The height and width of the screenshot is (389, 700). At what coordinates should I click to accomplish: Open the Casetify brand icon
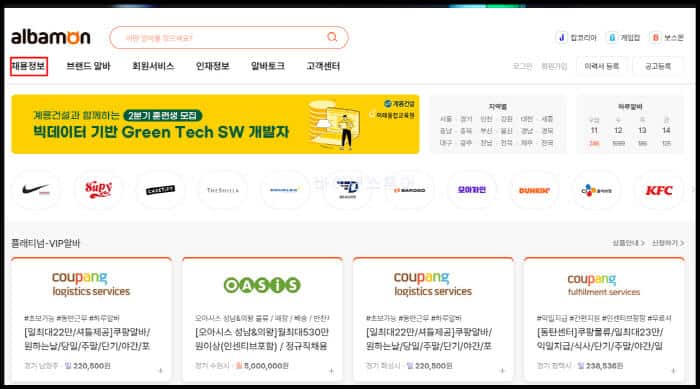[x=161, y=190]
